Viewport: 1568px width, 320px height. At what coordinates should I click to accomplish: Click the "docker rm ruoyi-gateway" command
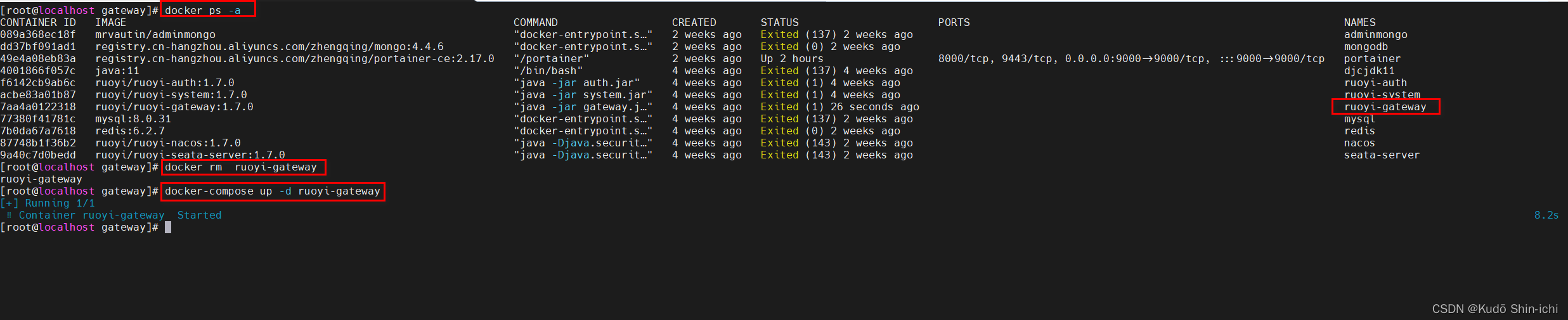point(241,167)
